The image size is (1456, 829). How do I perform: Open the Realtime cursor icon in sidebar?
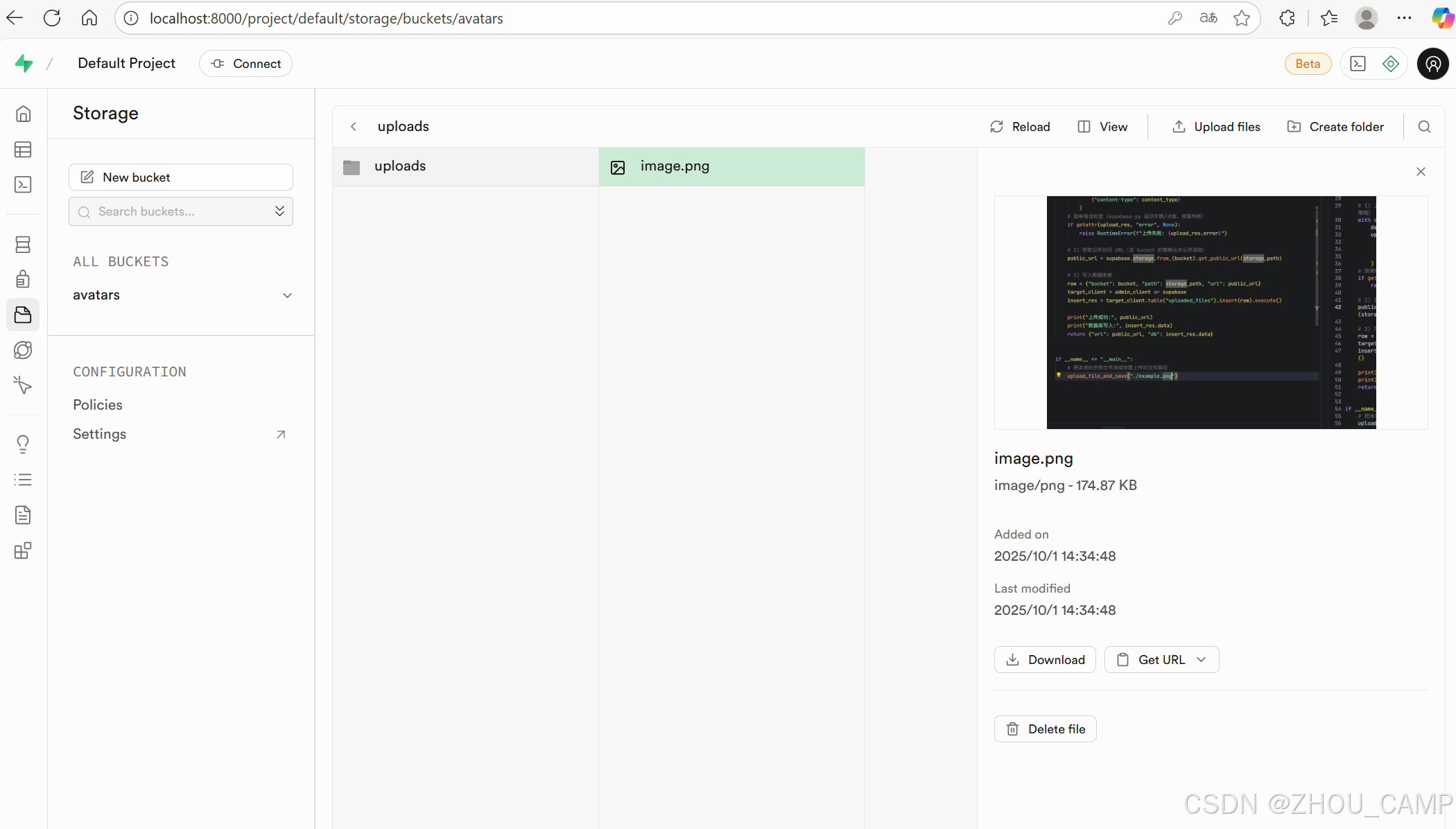tap(23, 385)
